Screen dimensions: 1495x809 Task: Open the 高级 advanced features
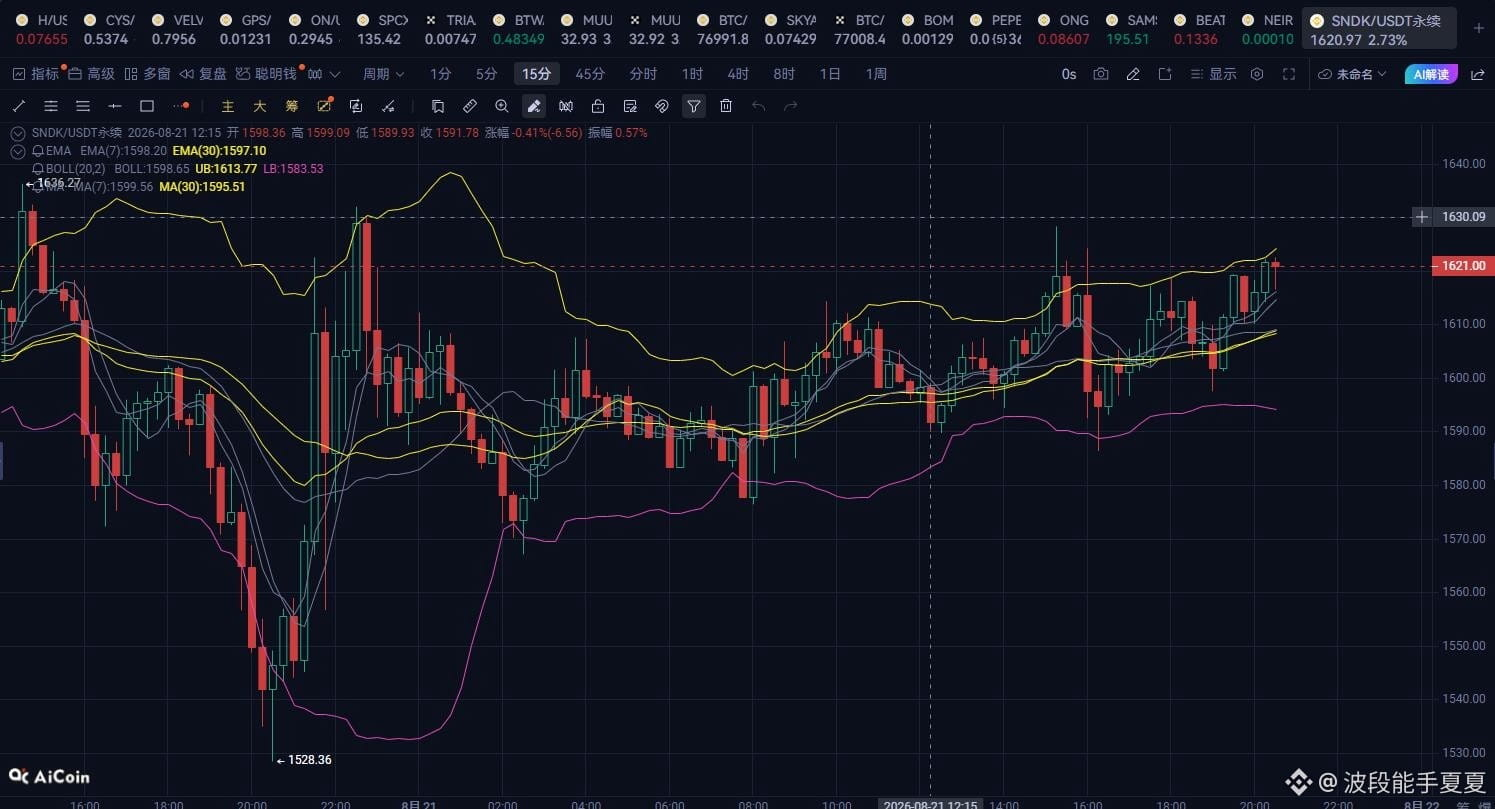[92, 74]
